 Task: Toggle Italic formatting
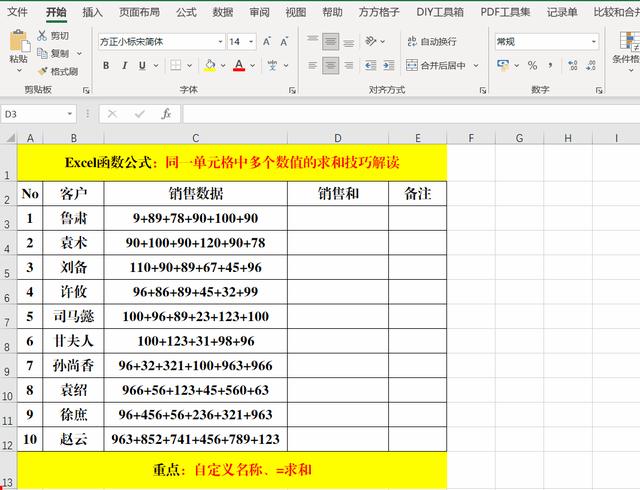pyautogui.click(x=124, y=65)
